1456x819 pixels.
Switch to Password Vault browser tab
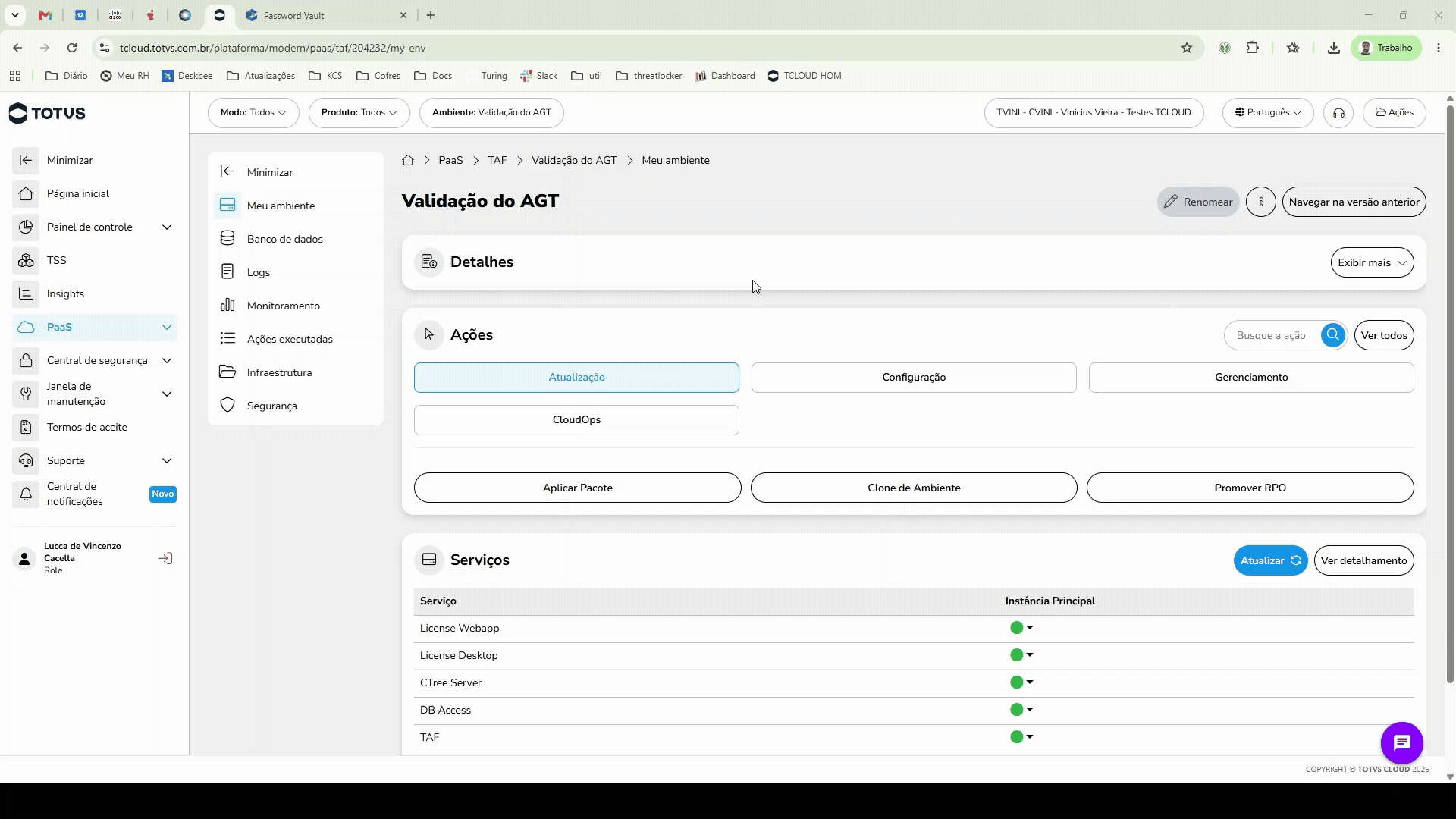point(326,15)
